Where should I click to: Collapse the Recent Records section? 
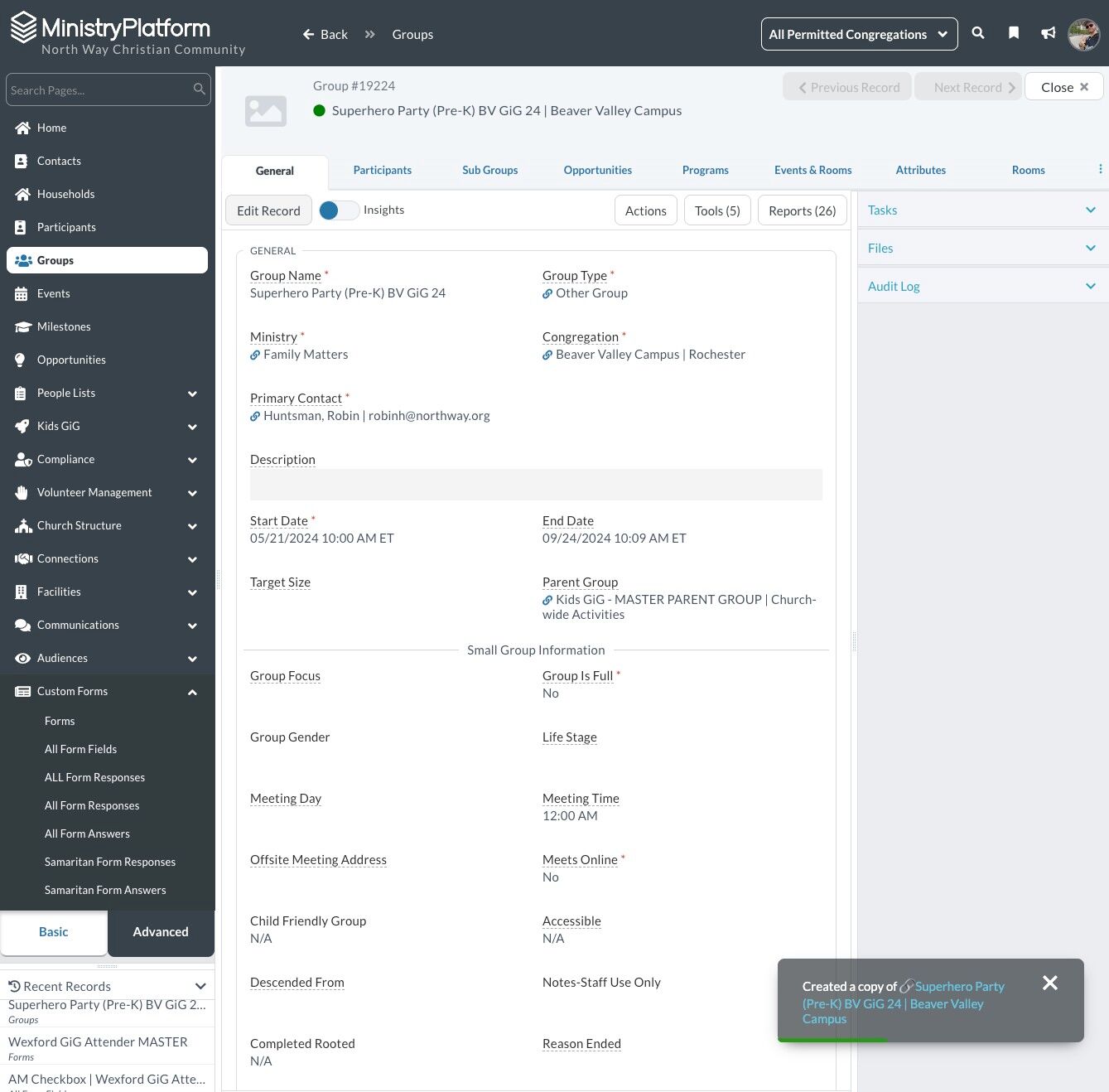click(200, 986)
